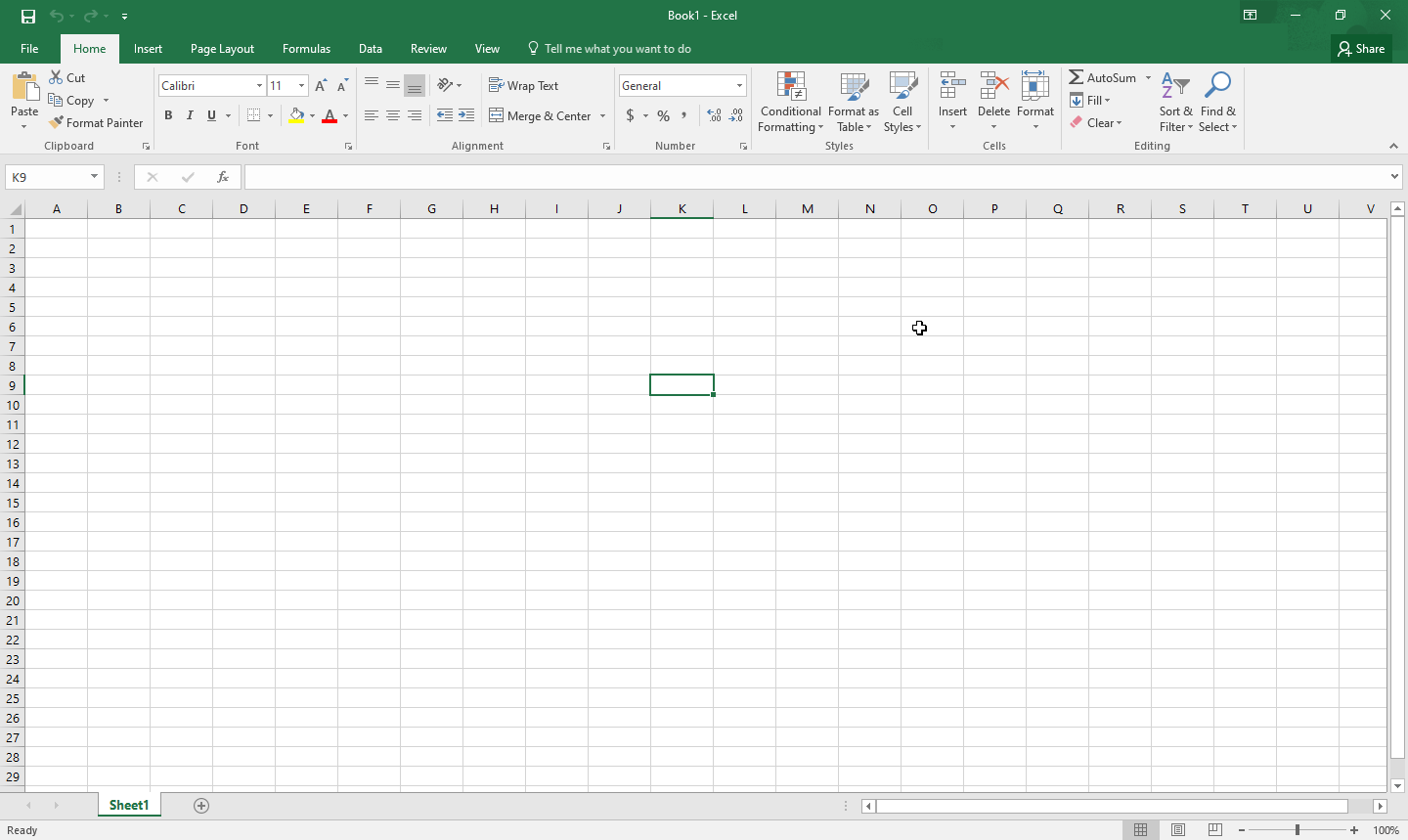This screenshot has height=840, width=1408.
Task: Apply fill color bucket icon
Action: [x=296, y=115]
